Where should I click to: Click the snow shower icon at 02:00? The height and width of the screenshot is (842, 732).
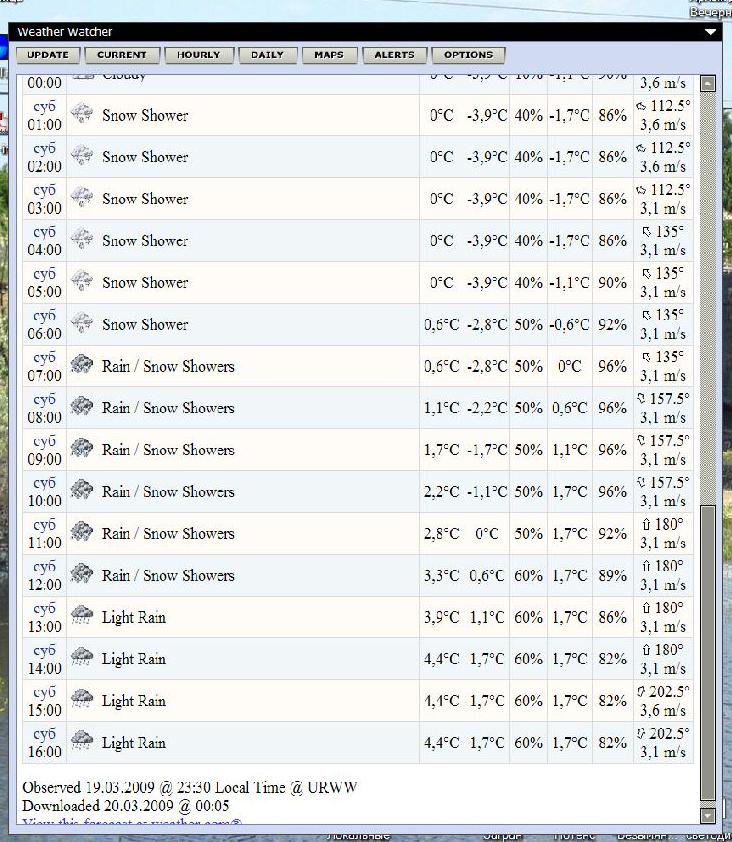(82, 156)
